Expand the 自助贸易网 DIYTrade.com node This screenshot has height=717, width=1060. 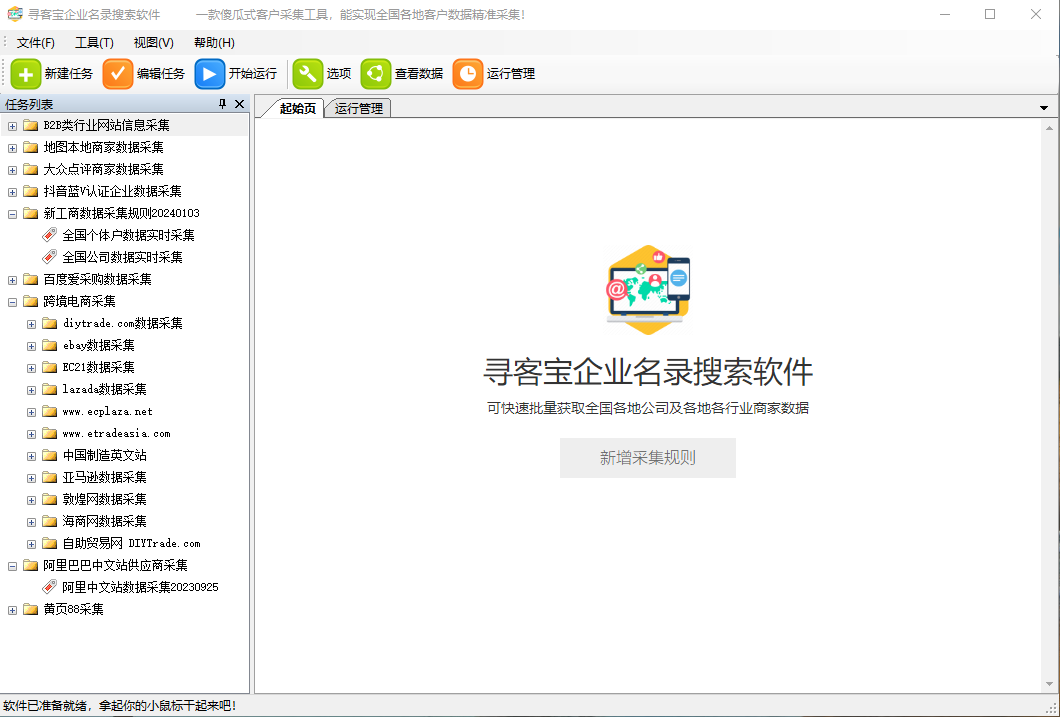click(31, 544)
